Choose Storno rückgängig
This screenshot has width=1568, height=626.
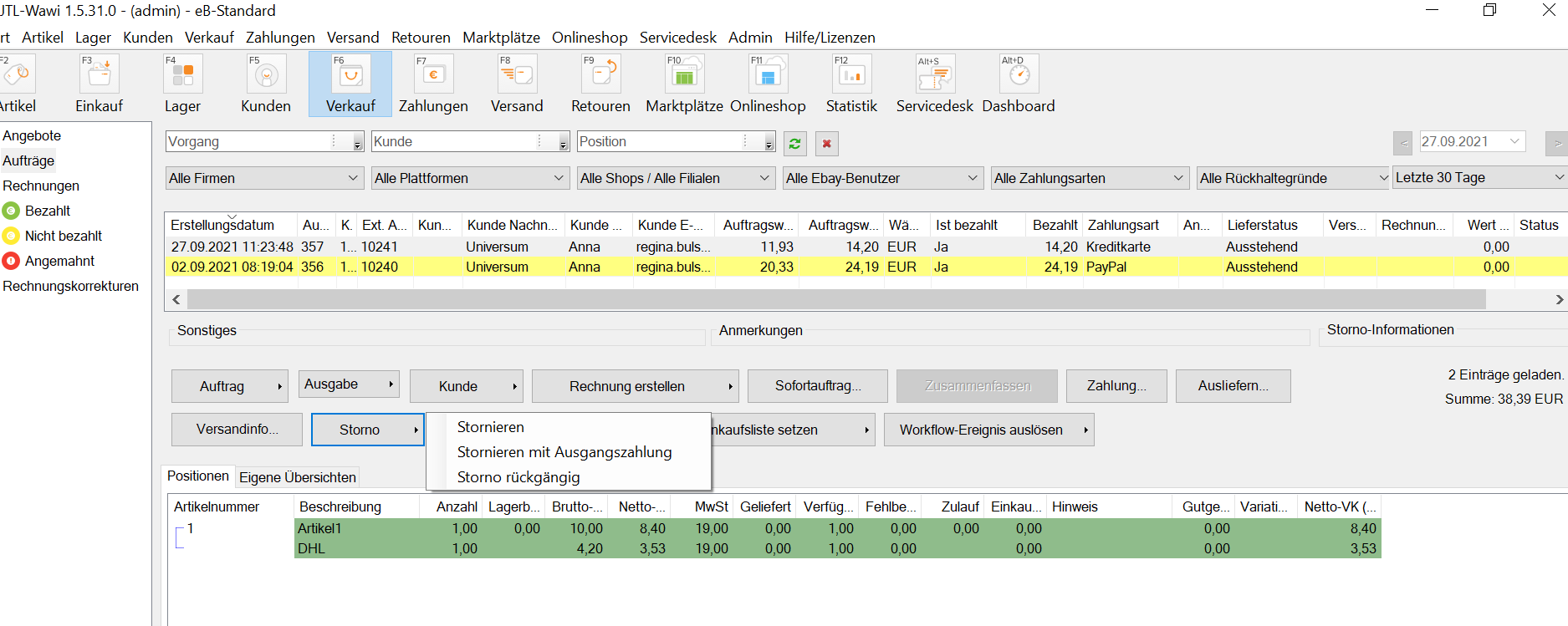pos(518,477)
